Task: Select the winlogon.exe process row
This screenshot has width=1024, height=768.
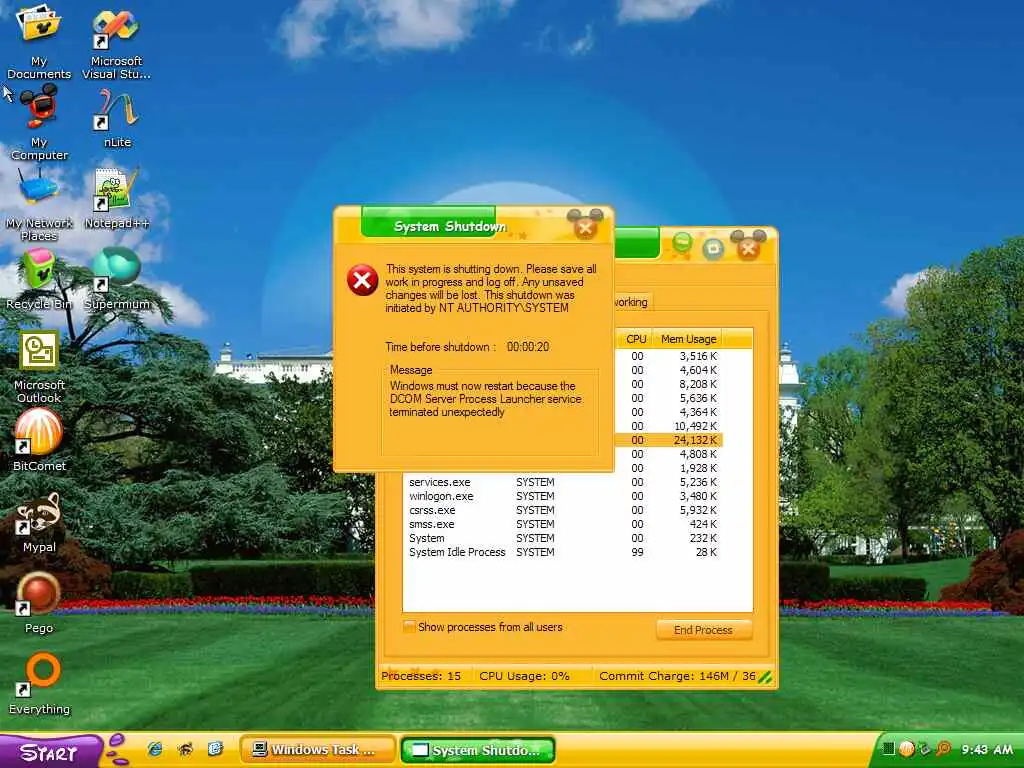Action: (562, 496)
